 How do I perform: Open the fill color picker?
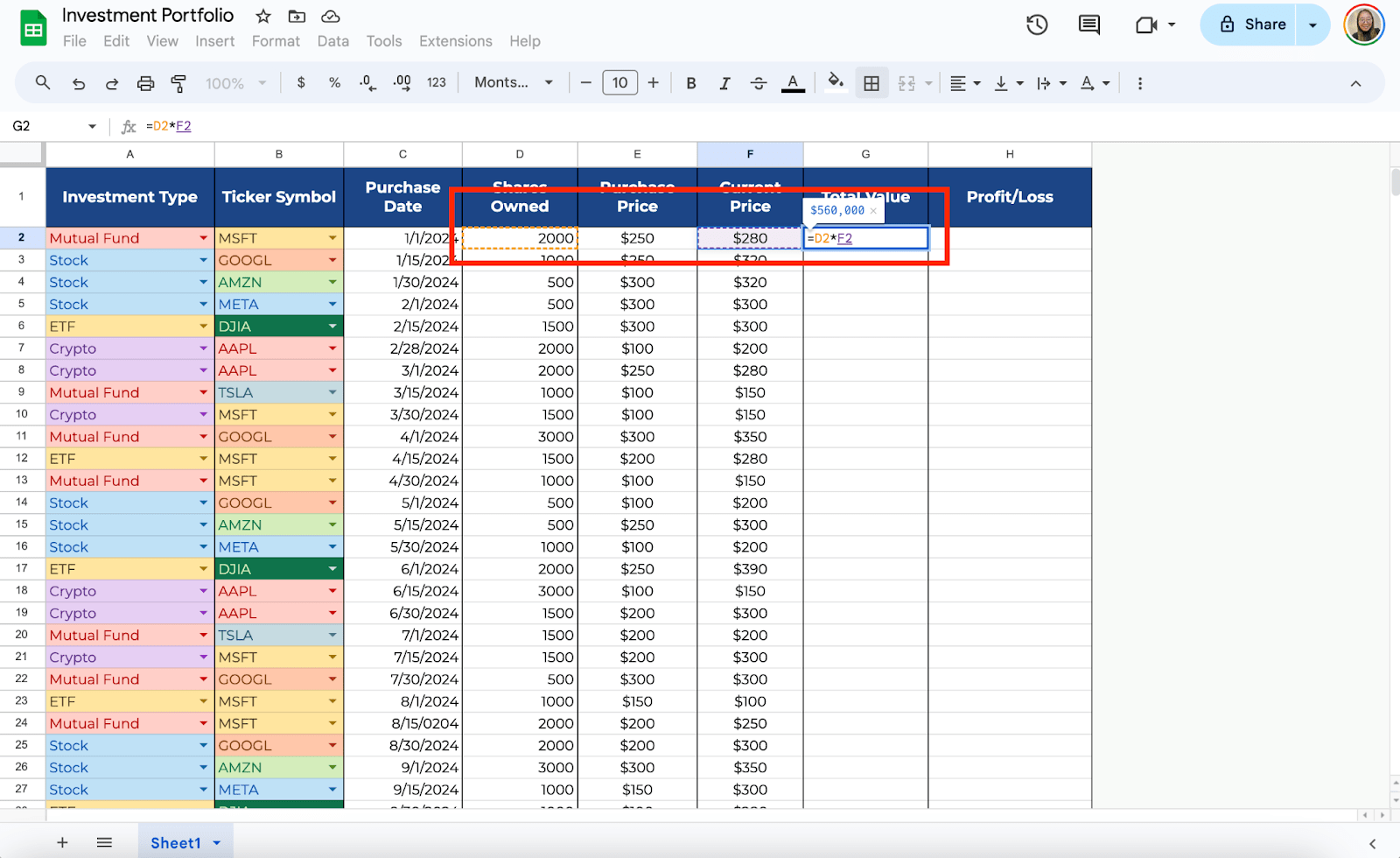[x=836, y=82]
